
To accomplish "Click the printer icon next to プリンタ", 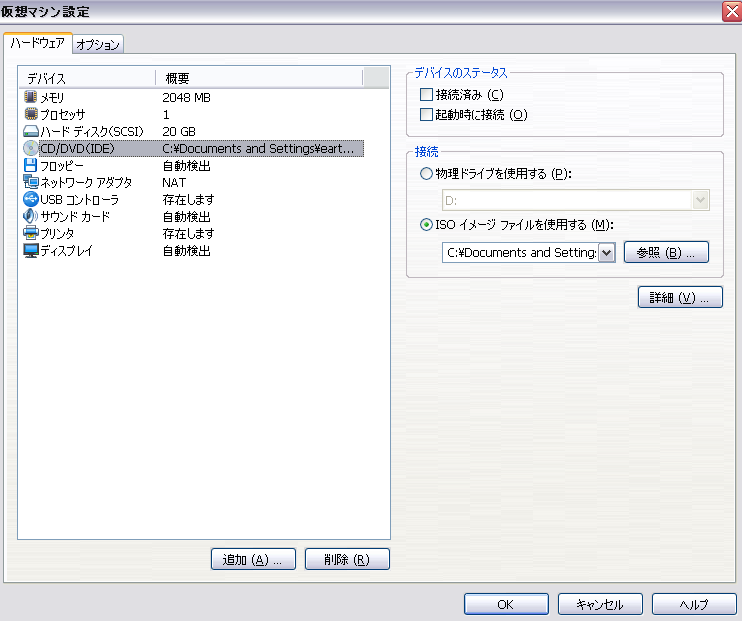I will (30, 233).
